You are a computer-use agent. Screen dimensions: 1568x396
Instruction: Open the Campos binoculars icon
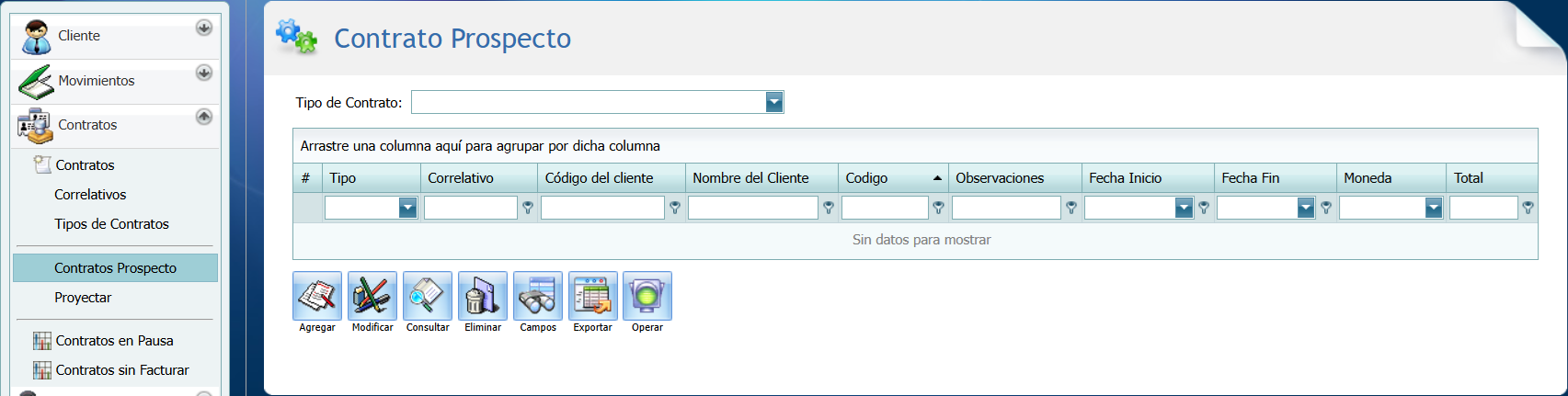tap(538, 296)
